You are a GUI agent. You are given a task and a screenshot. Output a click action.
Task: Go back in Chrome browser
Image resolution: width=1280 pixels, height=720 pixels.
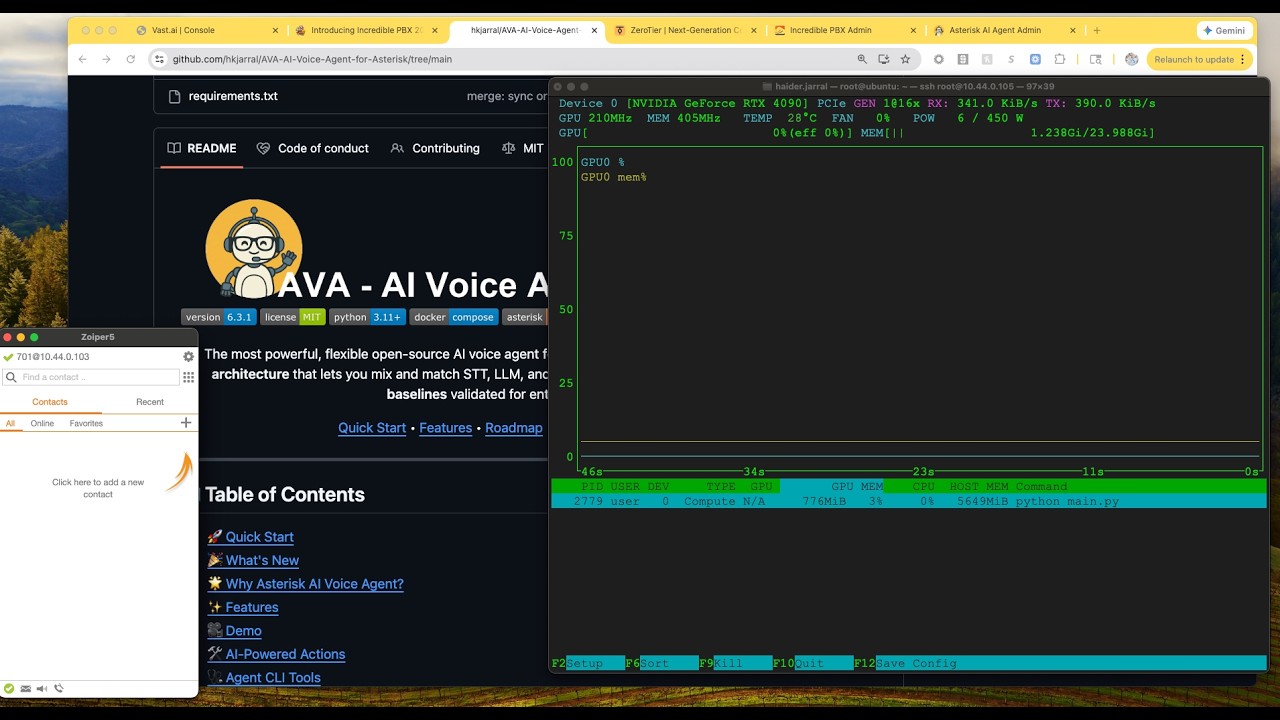(x=82, y=59)
